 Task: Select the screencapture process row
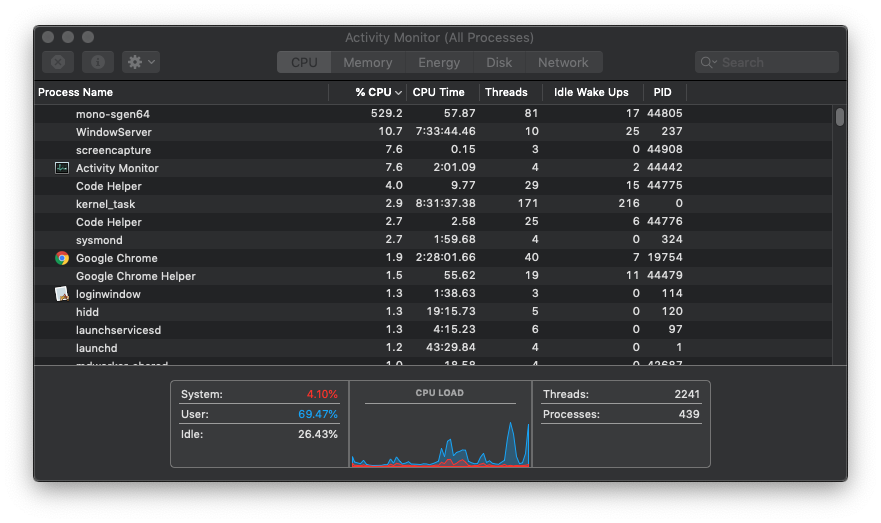click(433, 150)
